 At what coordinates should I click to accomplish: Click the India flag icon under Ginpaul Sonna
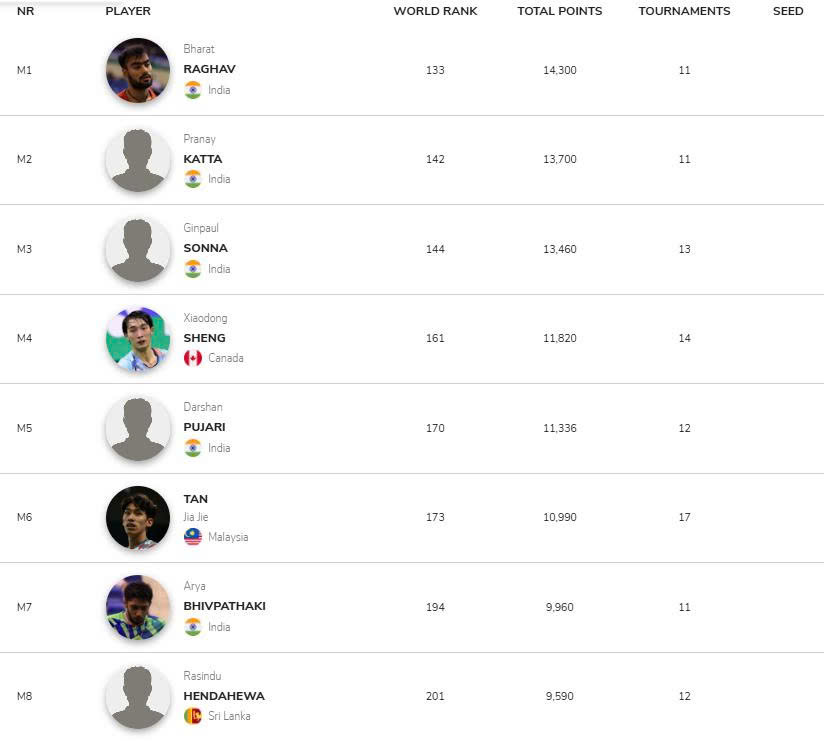point(193,269)
